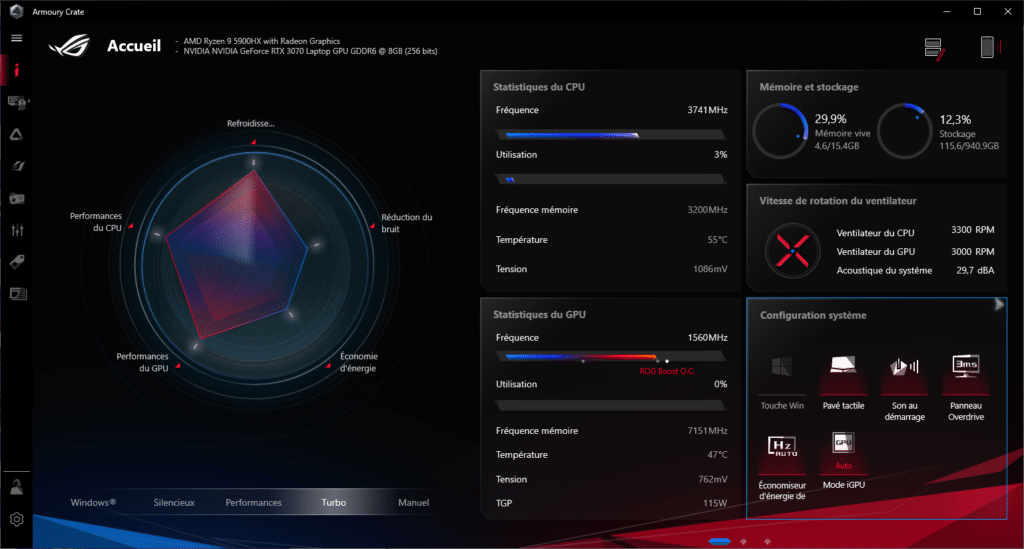Toggle the Touche Win setting
The height and width of the screenshot is (549, 1024).
click(782, 383)
